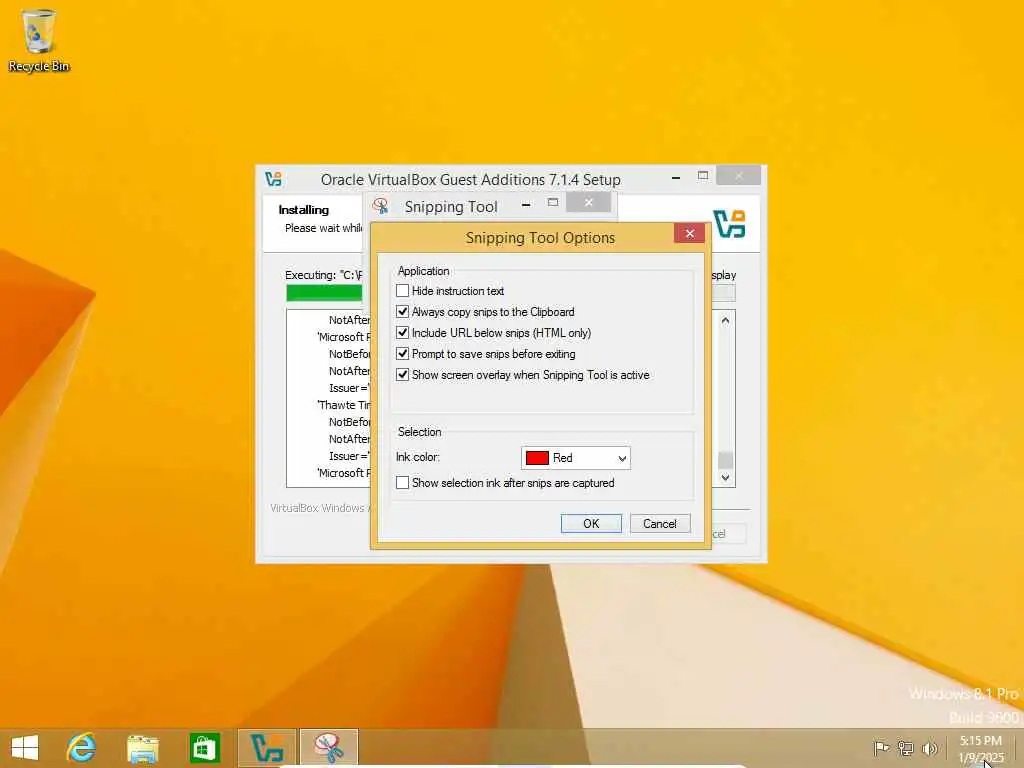Minimize the Snipping Tool window

click(526, 204)
